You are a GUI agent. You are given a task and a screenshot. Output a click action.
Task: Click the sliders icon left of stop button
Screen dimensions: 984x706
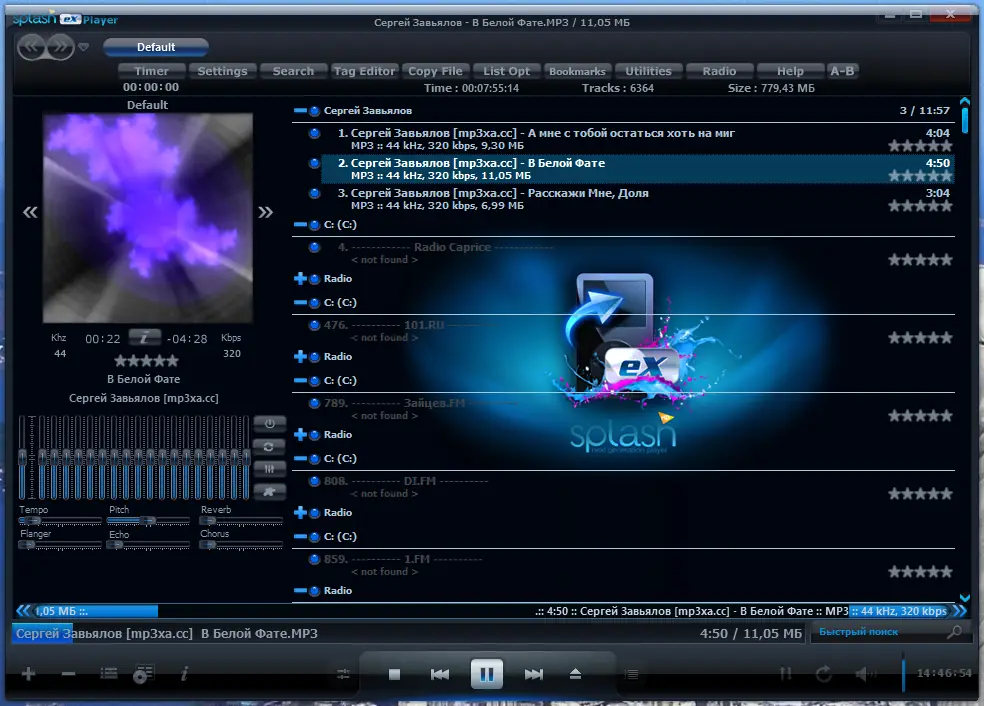[x=343, y=674]
